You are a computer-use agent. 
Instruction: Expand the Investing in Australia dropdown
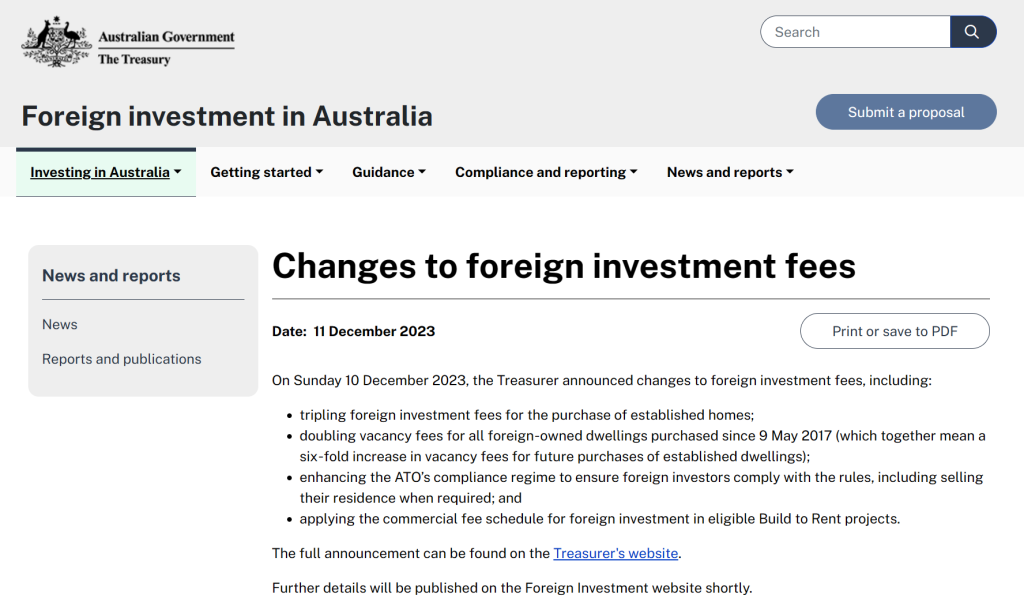click(x=106, y=172)
